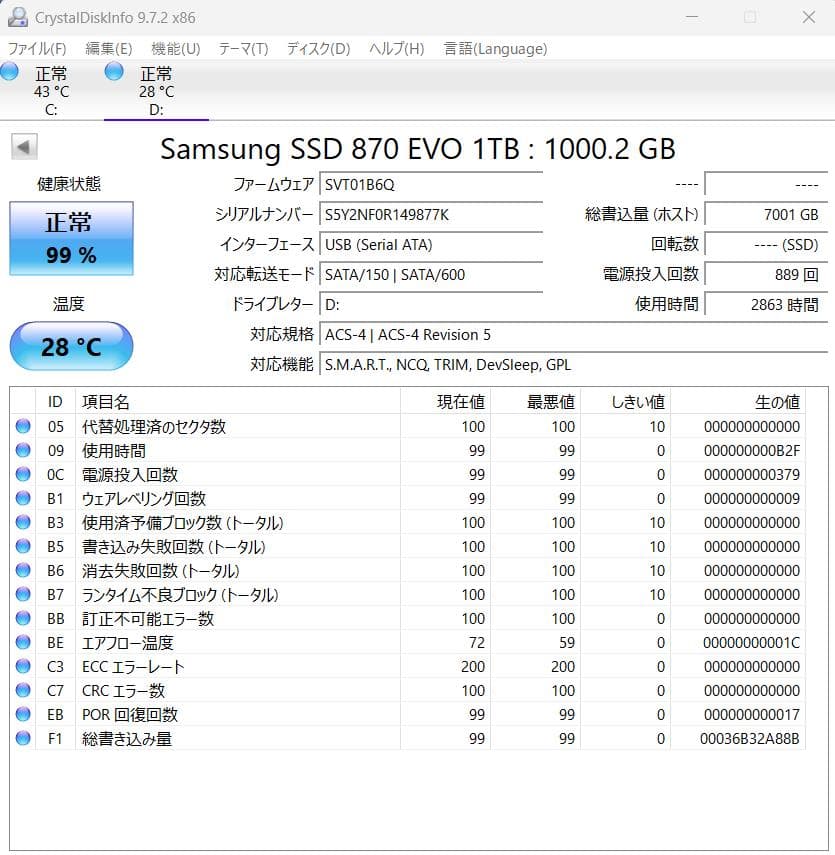This screenshot has width=835, height=855.
Task: Click the 28°C temperature gauge
Action: (70, 345)
